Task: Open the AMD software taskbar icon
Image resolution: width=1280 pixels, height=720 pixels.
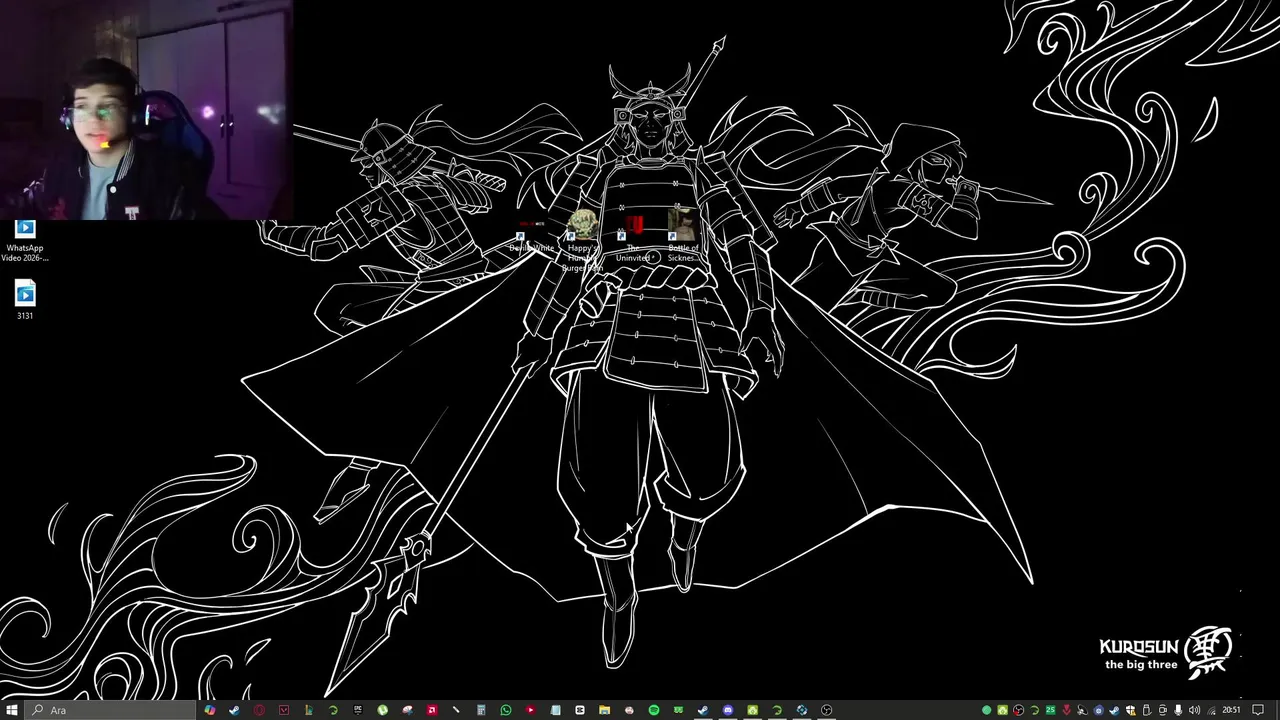Action: coord(432,710)
